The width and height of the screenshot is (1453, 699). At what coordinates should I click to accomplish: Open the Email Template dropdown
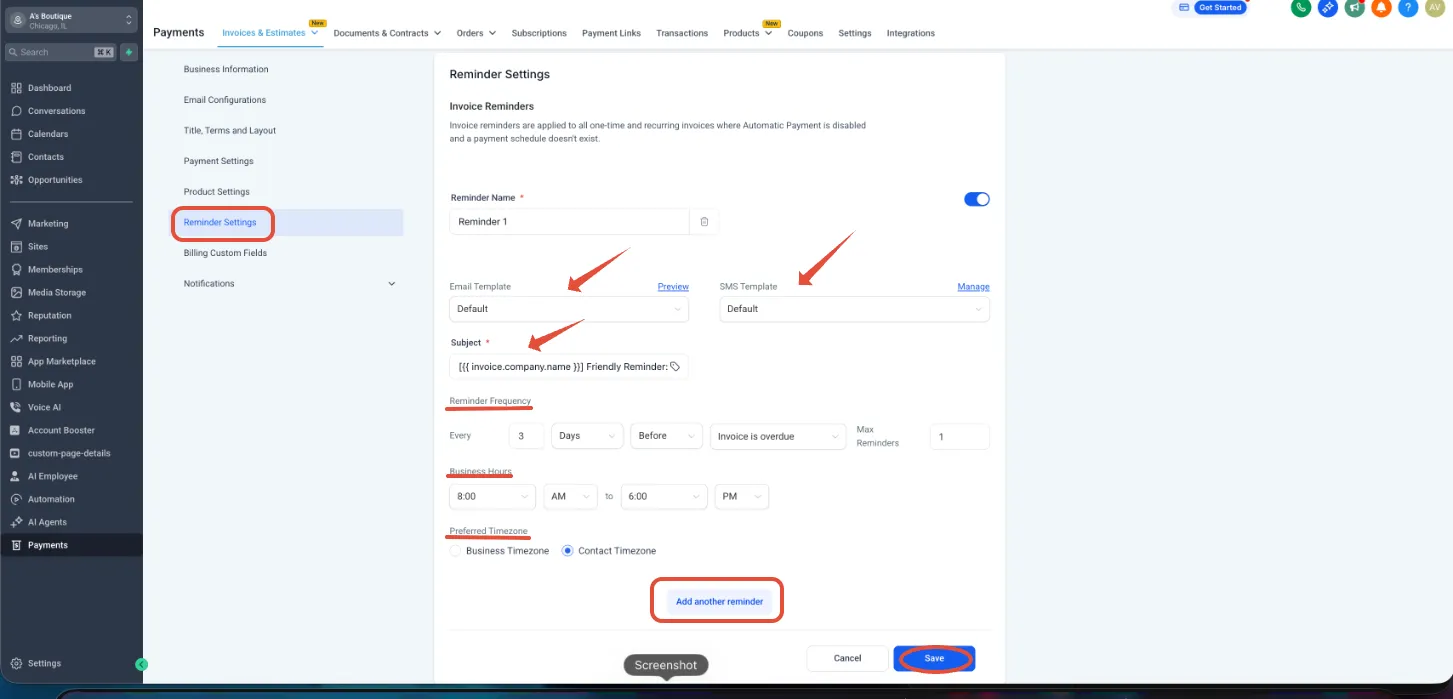tap(569, 309)
